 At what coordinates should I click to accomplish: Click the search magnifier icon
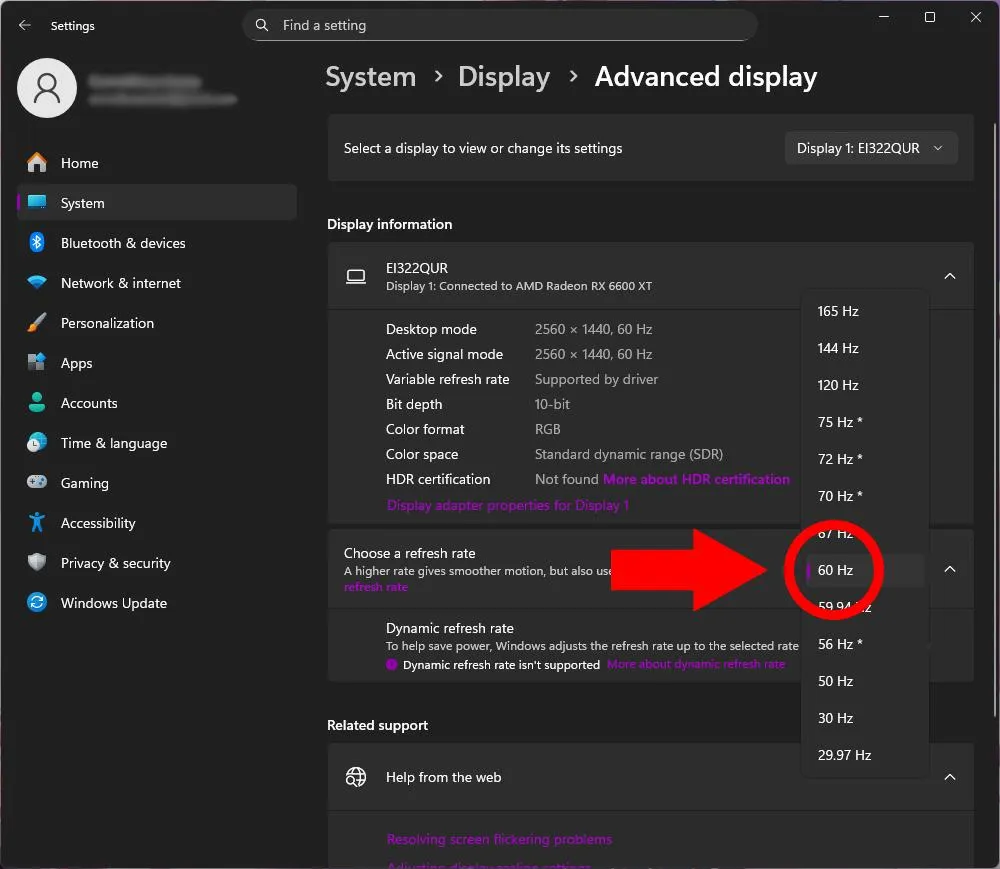(x=261, y=26)
